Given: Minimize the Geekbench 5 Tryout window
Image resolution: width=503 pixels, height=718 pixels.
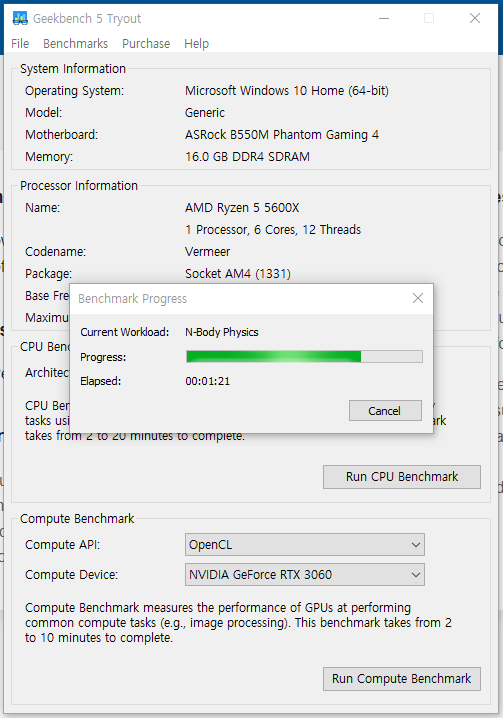Looking at the screenshot, I should (x=384, y=18).
